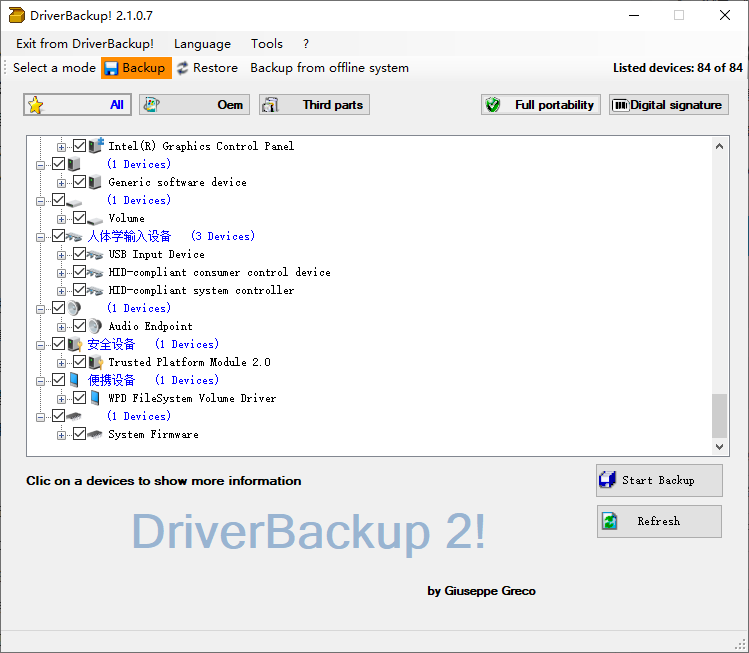Switch to Restore mode

pyautogui.click(x=207, y=68)
